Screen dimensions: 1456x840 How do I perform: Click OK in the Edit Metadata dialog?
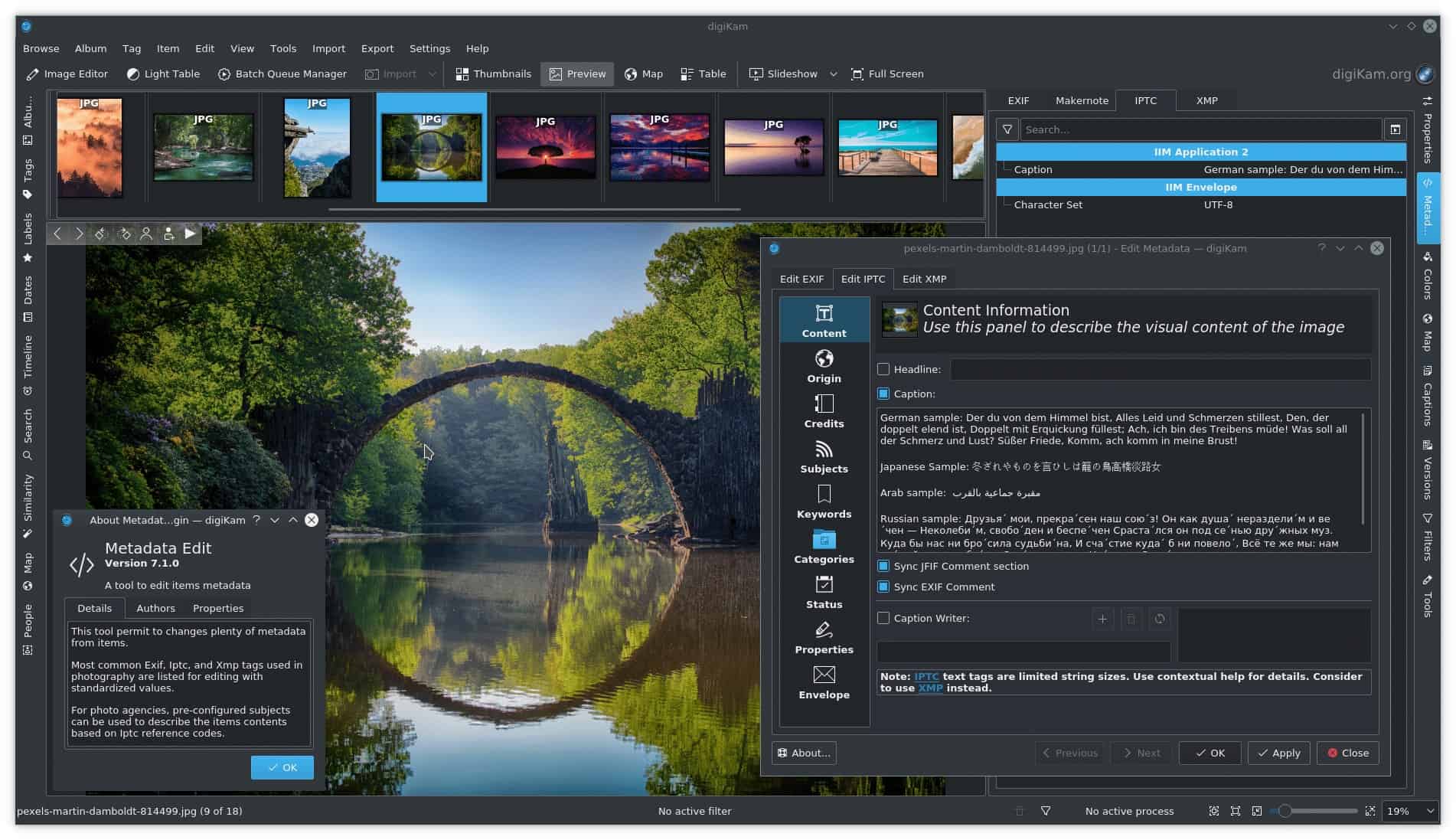[1210, 753]
